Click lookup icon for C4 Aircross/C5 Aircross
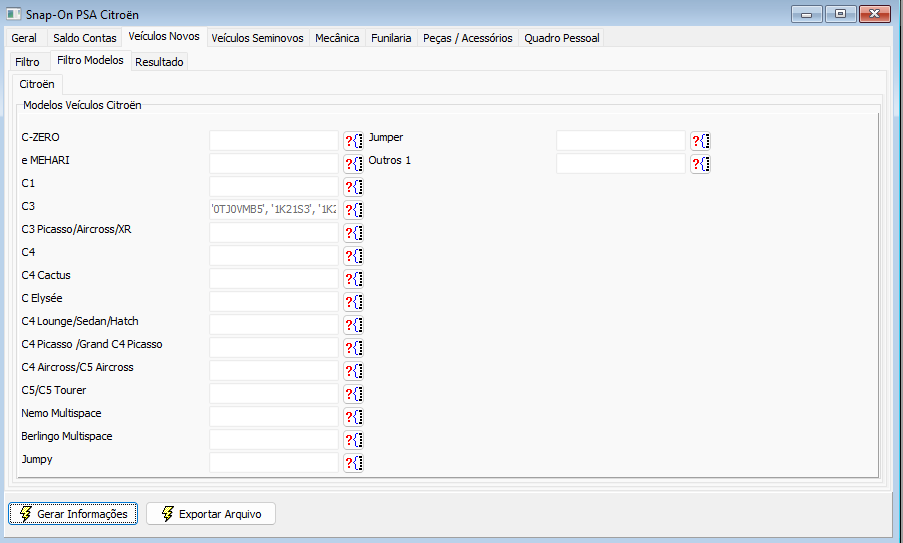The height and width of the screenshot is (543, 903). [x=354, y=371]
